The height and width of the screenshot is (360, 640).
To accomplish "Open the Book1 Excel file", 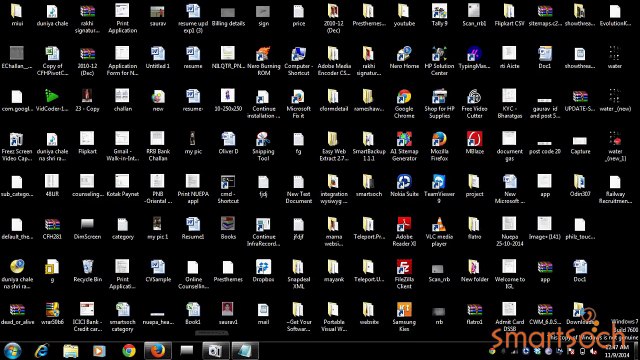I will (193, 313).
